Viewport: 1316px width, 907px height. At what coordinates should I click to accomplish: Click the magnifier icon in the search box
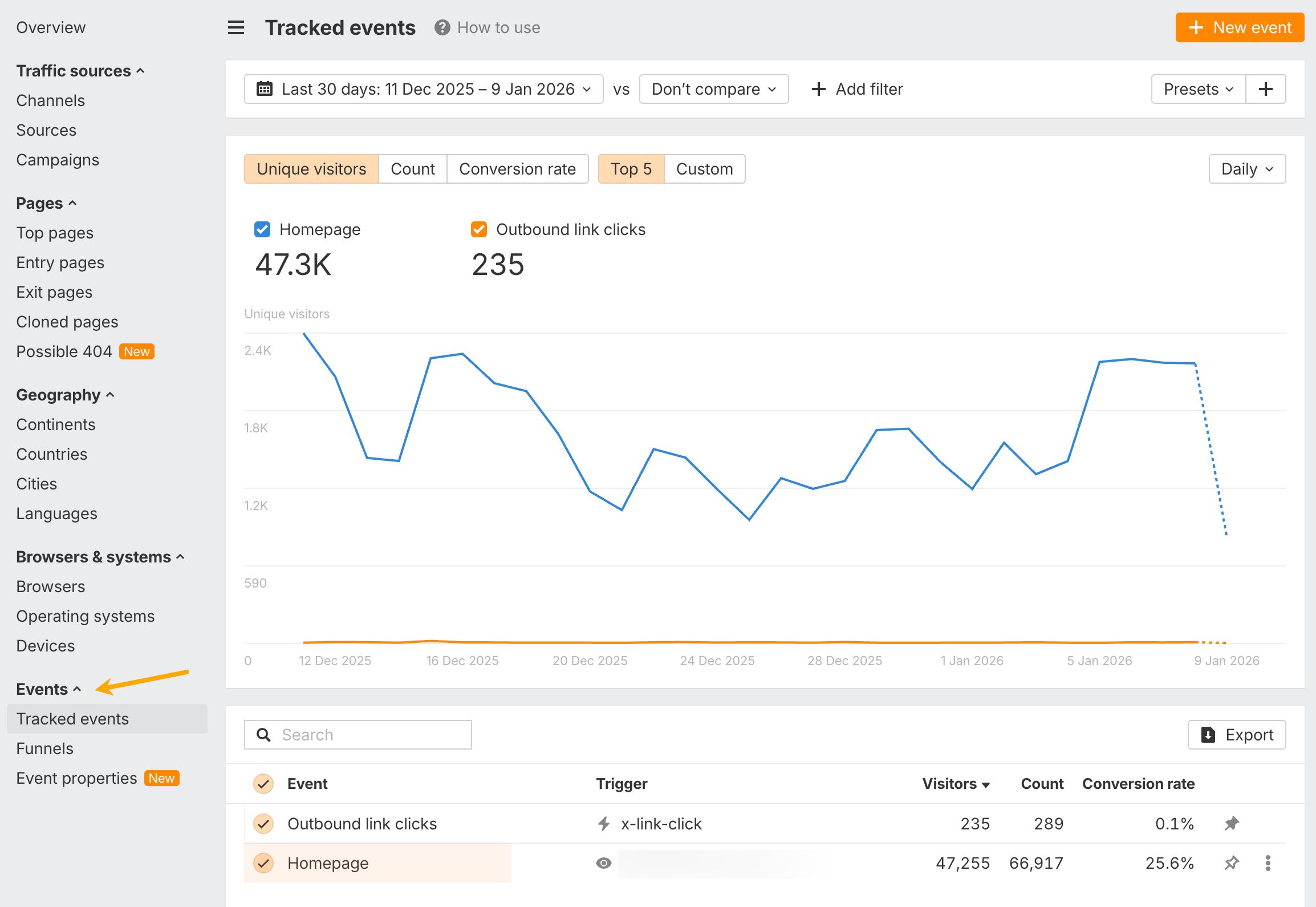coord(263,735)
